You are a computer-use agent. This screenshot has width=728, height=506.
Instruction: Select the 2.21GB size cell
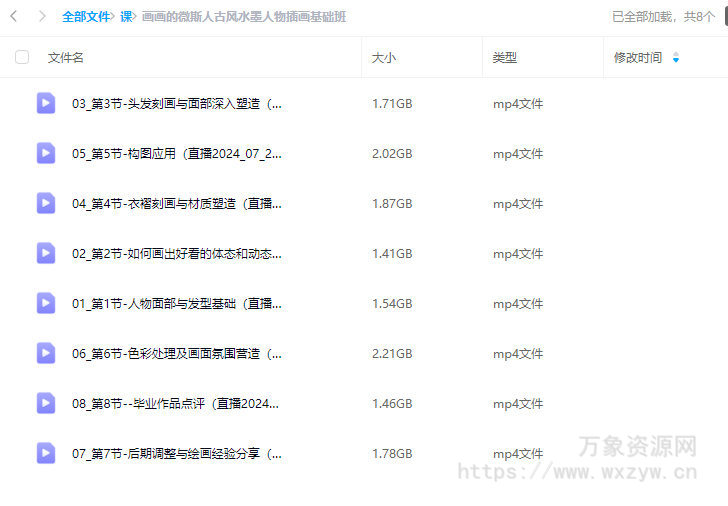[x=392, y=354]
